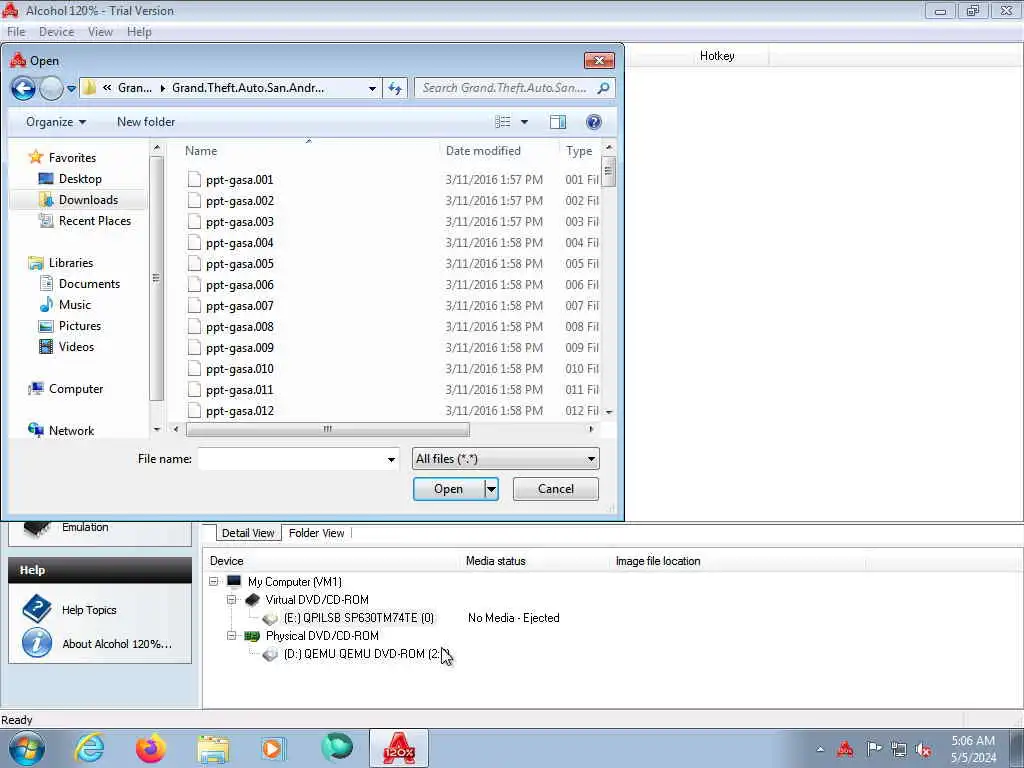The height and width of the screenshot is (768, 1024).
Task: Open the Action Center flag icon
Action: tap(873, 748)
